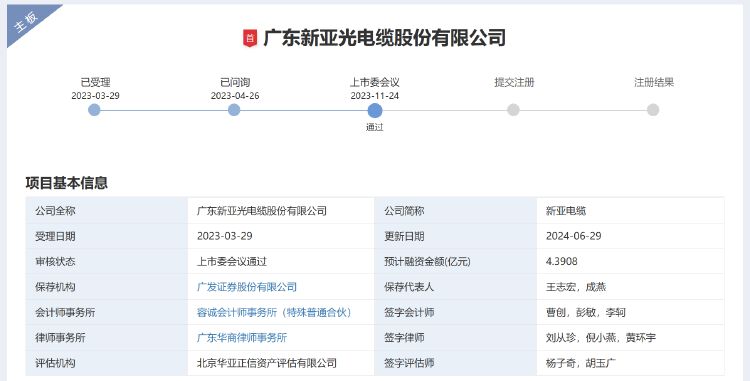
Task: Open the 广东华商律师事务所 link
Action: click(242, 337)
